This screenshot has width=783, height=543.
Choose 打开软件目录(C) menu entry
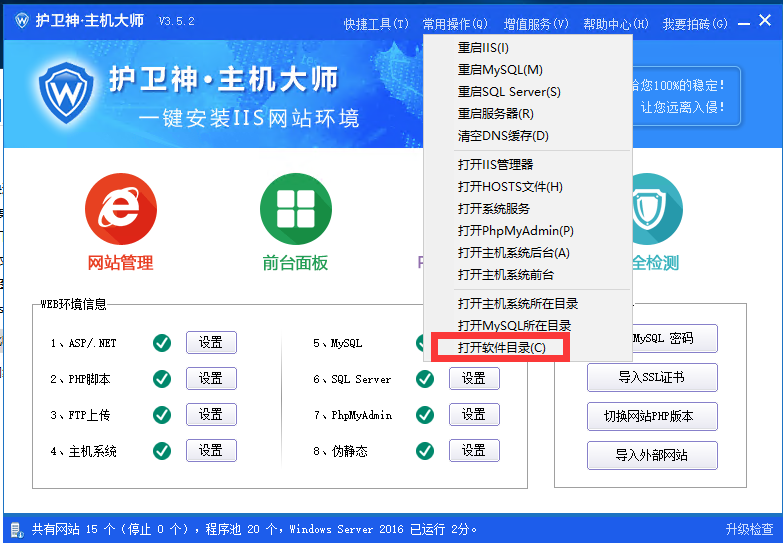tap(501, 348)
